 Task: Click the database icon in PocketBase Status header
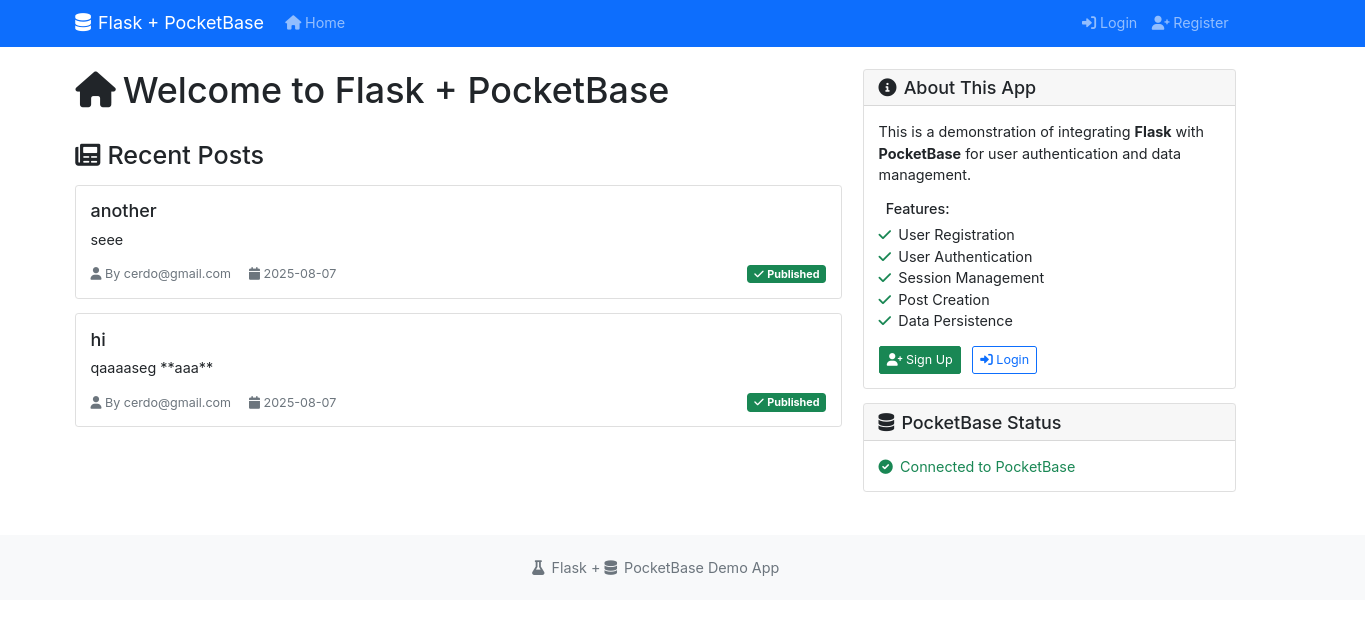(886, 422)
